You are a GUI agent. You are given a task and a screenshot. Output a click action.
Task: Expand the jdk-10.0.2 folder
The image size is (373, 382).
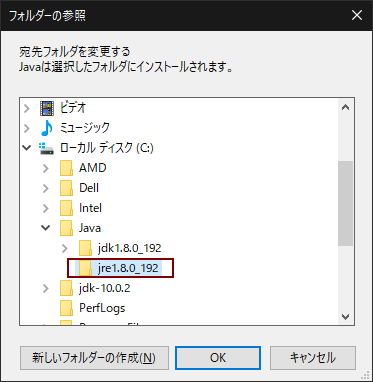pyautogui.click(x=46, y=288)
